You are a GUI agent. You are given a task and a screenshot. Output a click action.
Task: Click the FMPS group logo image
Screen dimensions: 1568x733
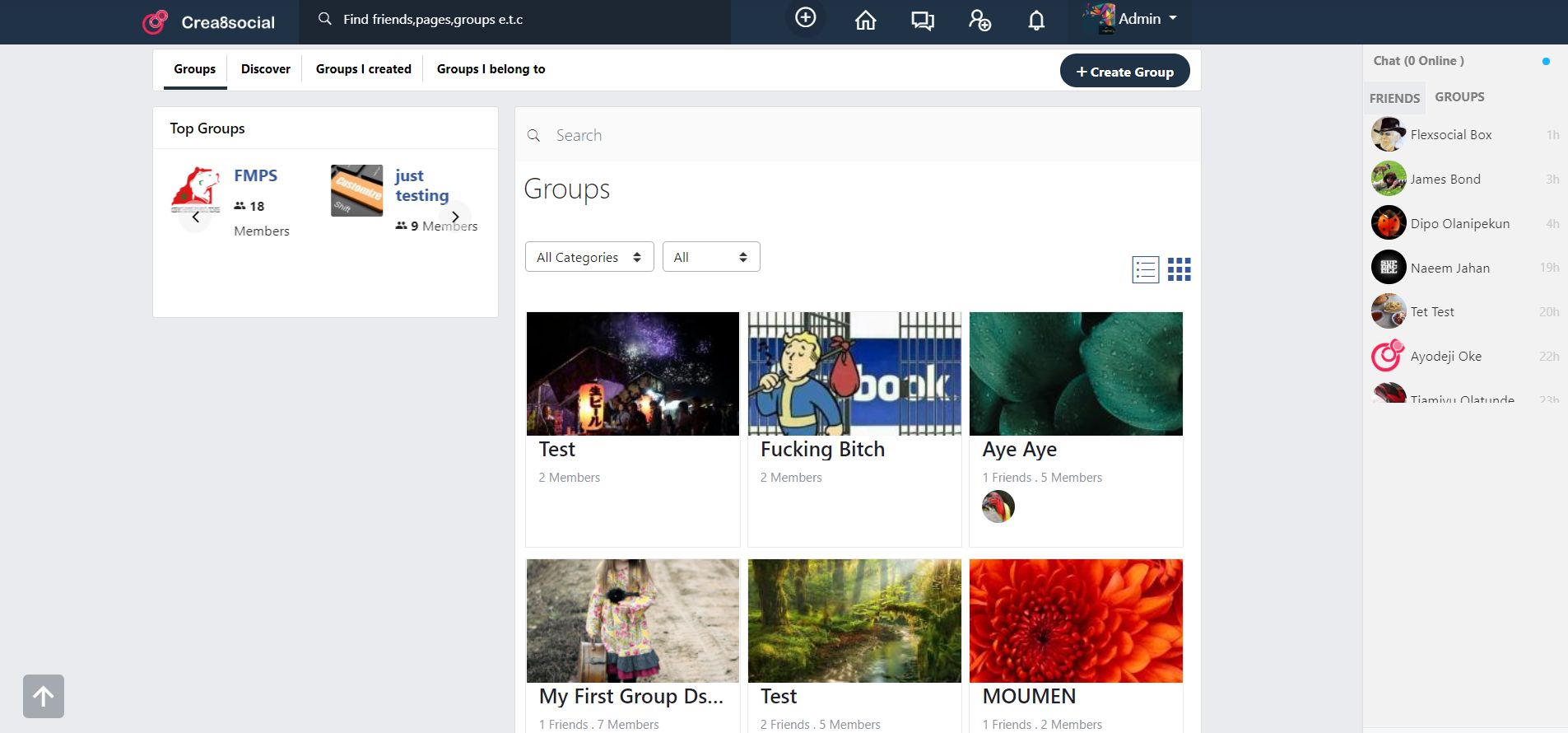[196, 189]
